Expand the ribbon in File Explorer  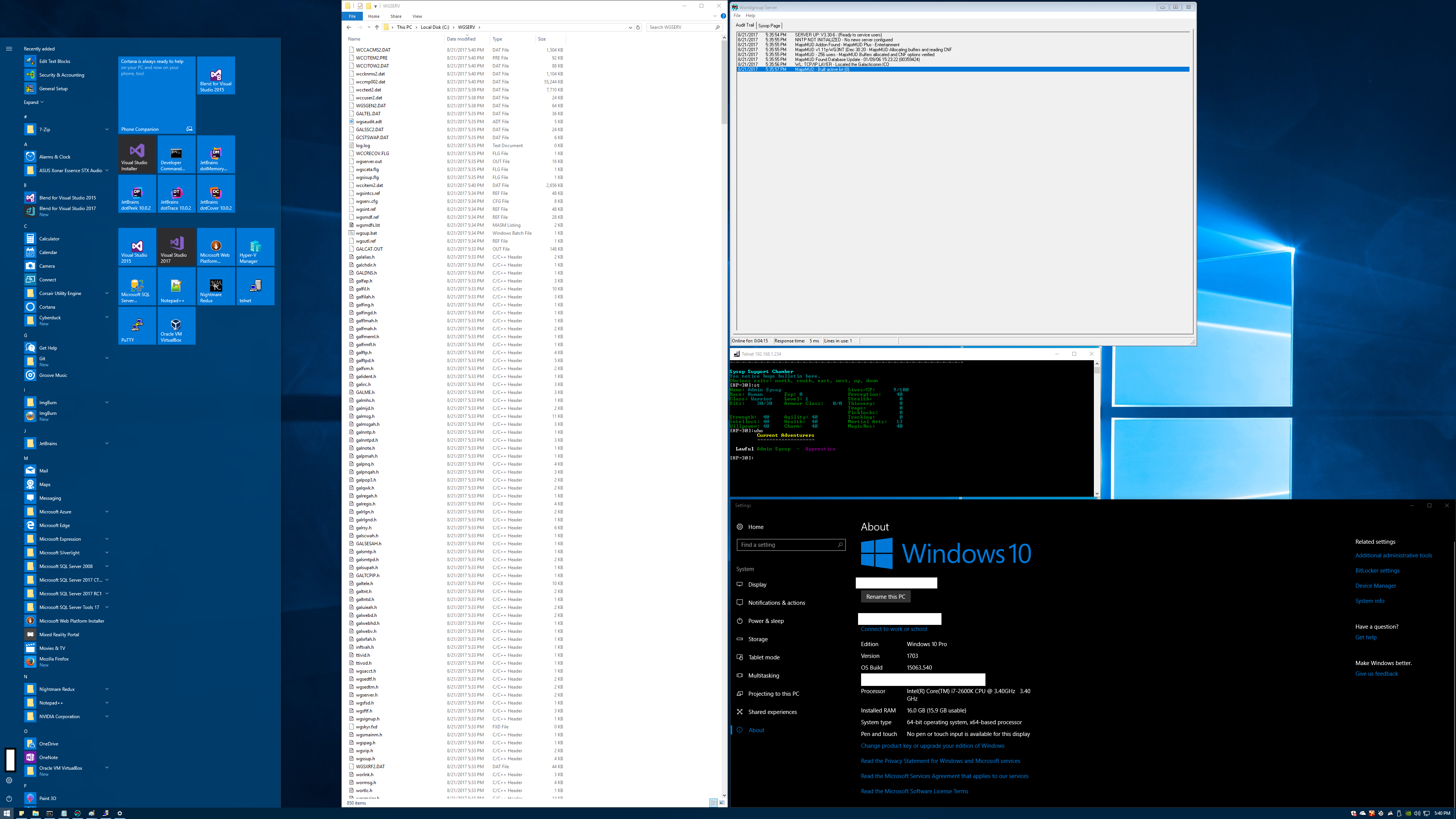715,16
